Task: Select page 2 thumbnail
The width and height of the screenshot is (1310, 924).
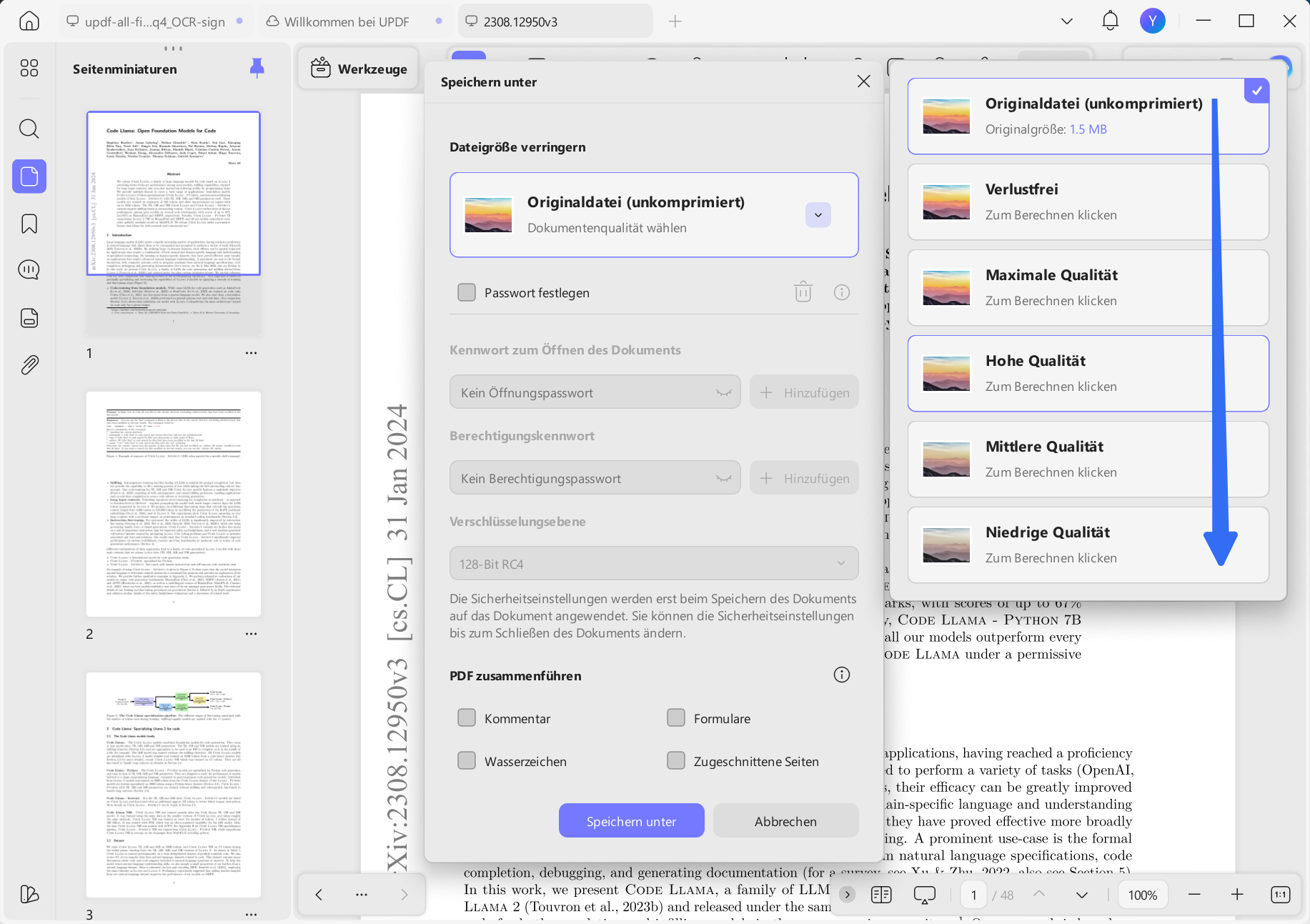Action: click(x=174, y=504)
